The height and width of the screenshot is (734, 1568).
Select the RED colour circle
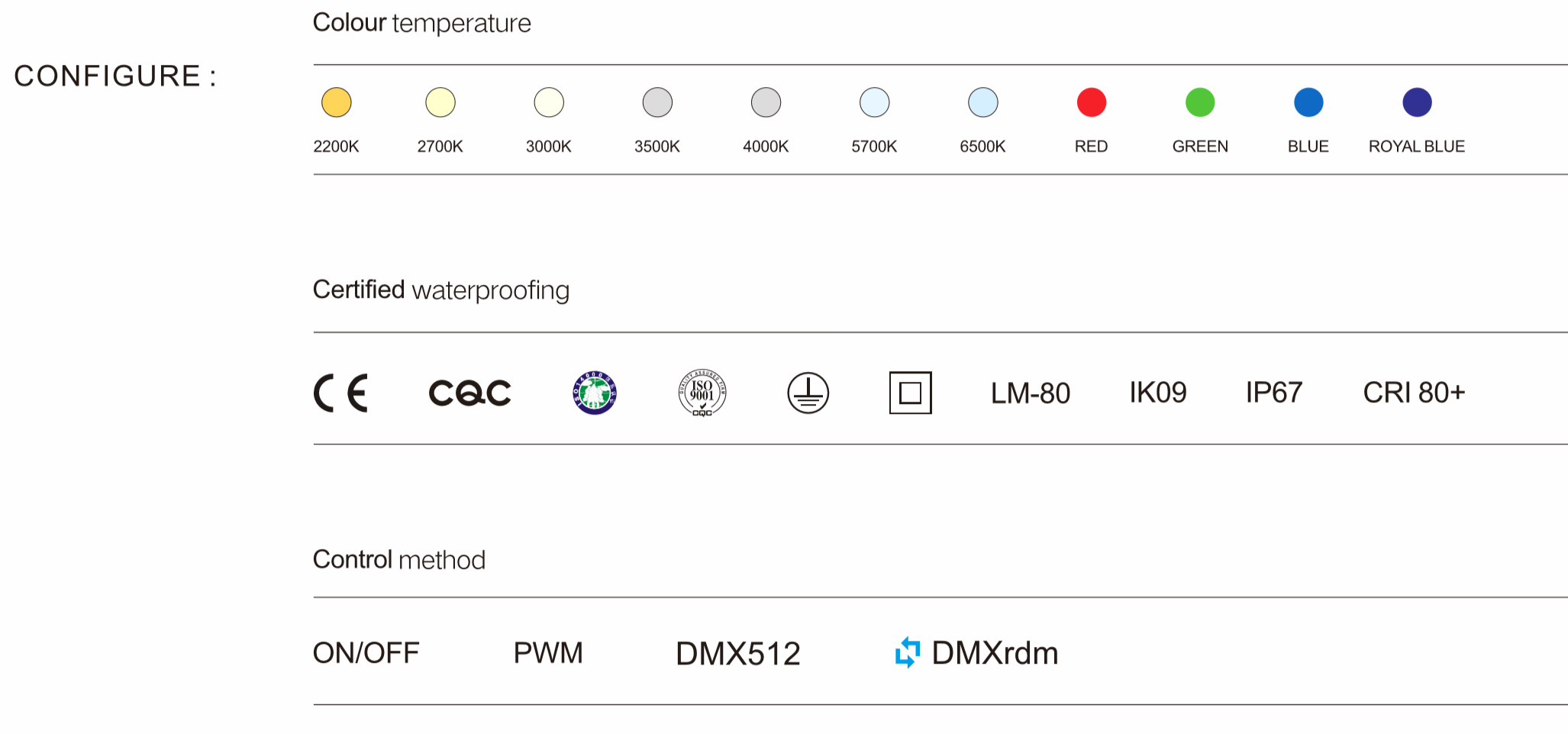tap(1092, 102)
